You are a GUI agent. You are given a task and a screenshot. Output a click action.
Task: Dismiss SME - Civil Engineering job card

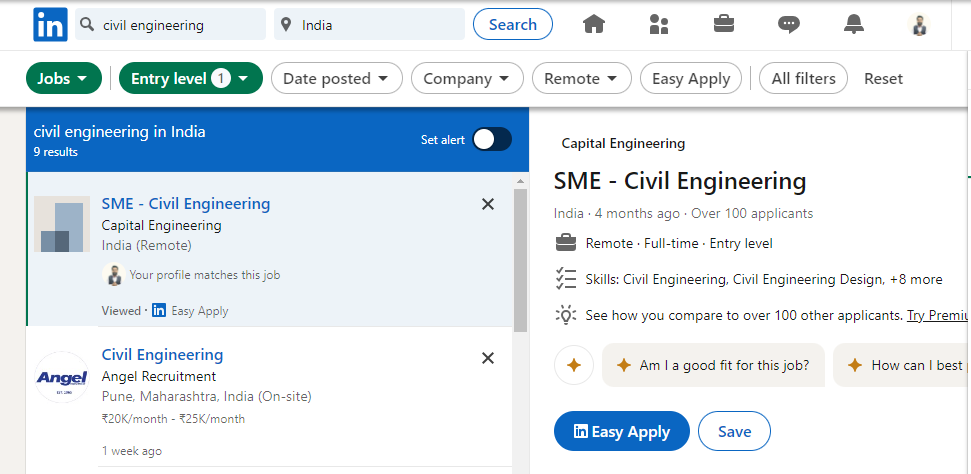(488, 204)
